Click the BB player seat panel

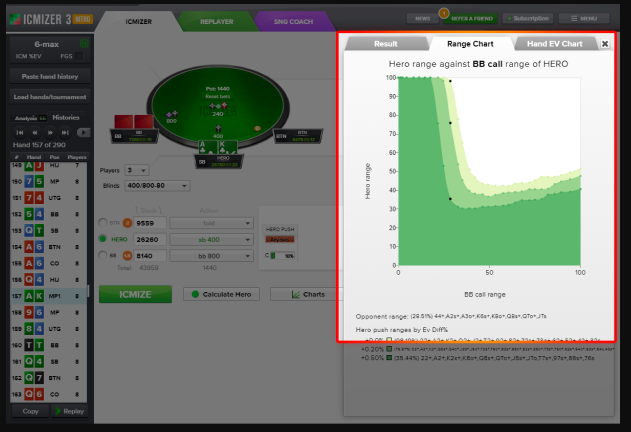(134, 136)
